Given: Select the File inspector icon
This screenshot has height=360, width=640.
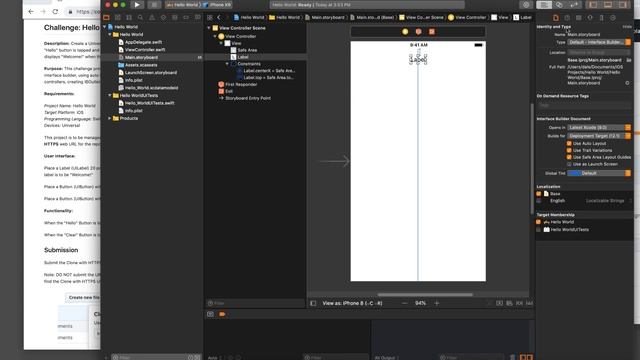Looking at the screenshot, I should [556, 18].
